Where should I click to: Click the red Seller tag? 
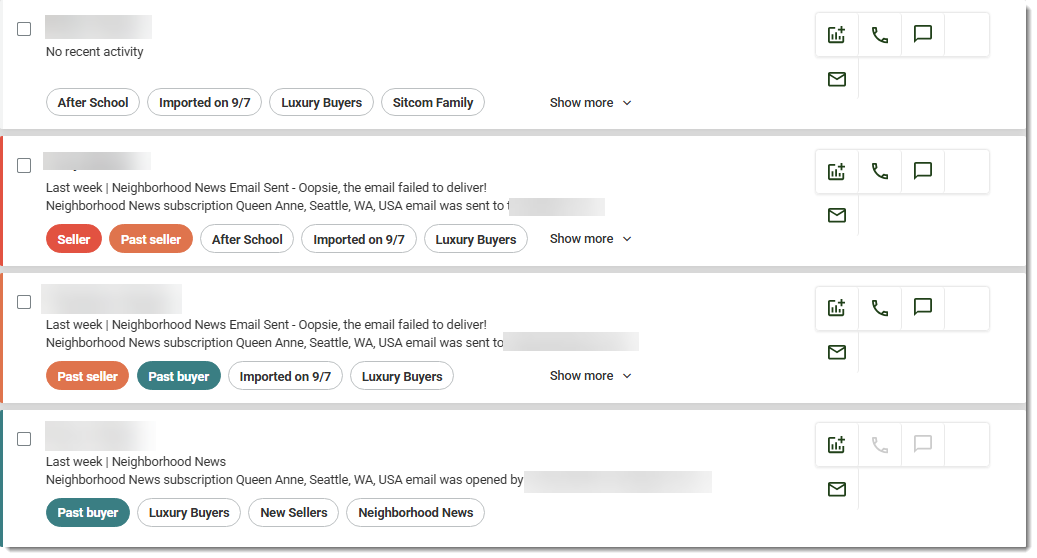73,239
